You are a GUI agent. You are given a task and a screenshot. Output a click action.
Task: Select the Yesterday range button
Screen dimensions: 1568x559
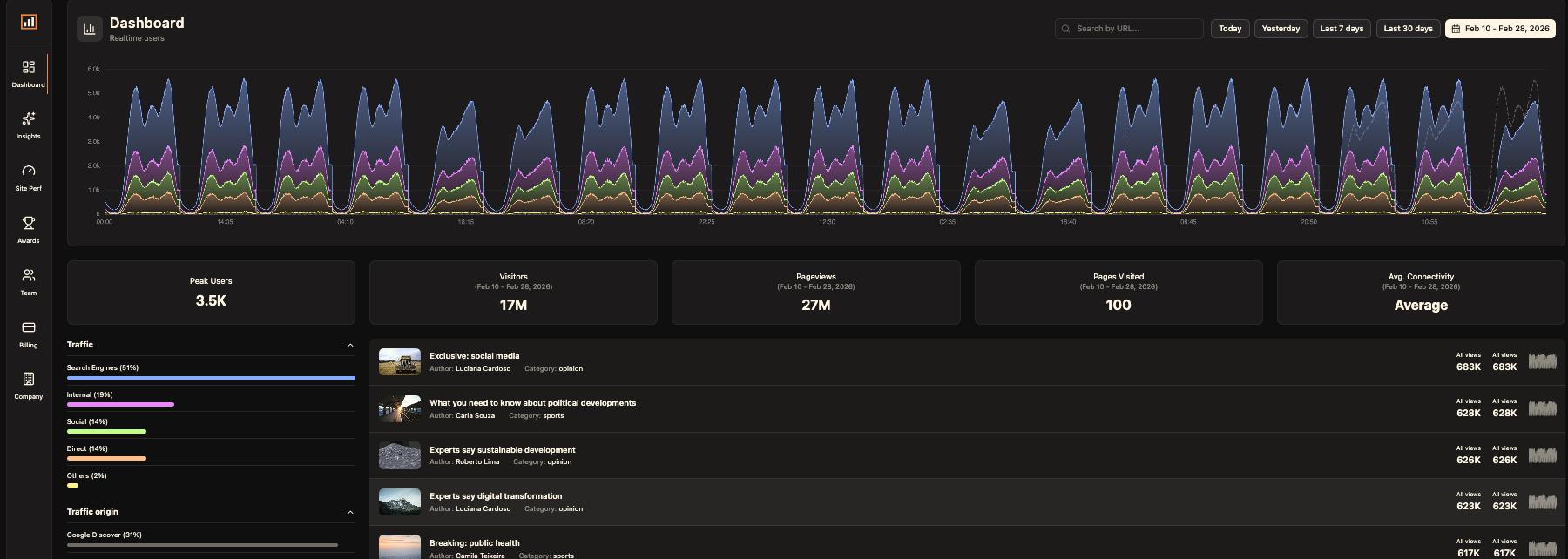1281,29
